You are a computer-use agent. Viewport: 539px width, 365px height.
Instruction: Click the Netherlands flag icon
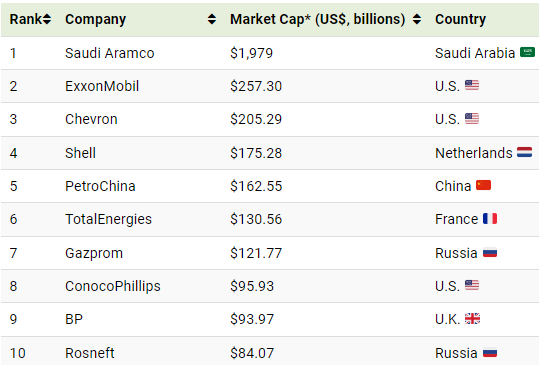pyautogui.click(x=525, y=152)
